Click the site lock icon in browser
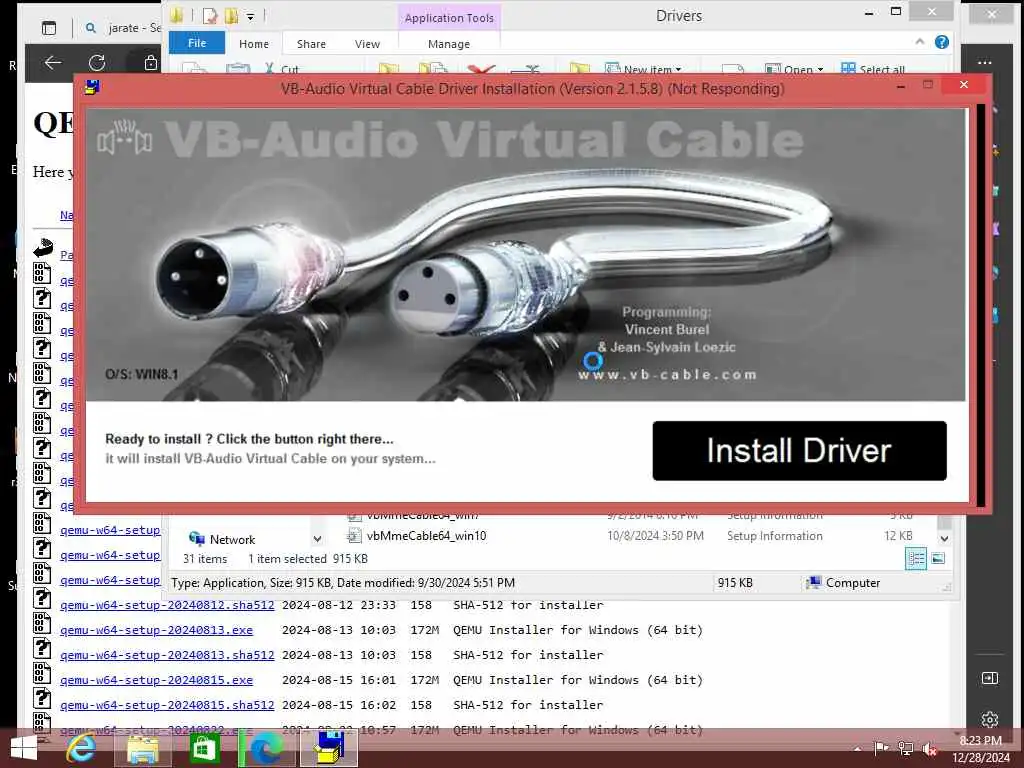1024x768 pixels. [151, 63]
